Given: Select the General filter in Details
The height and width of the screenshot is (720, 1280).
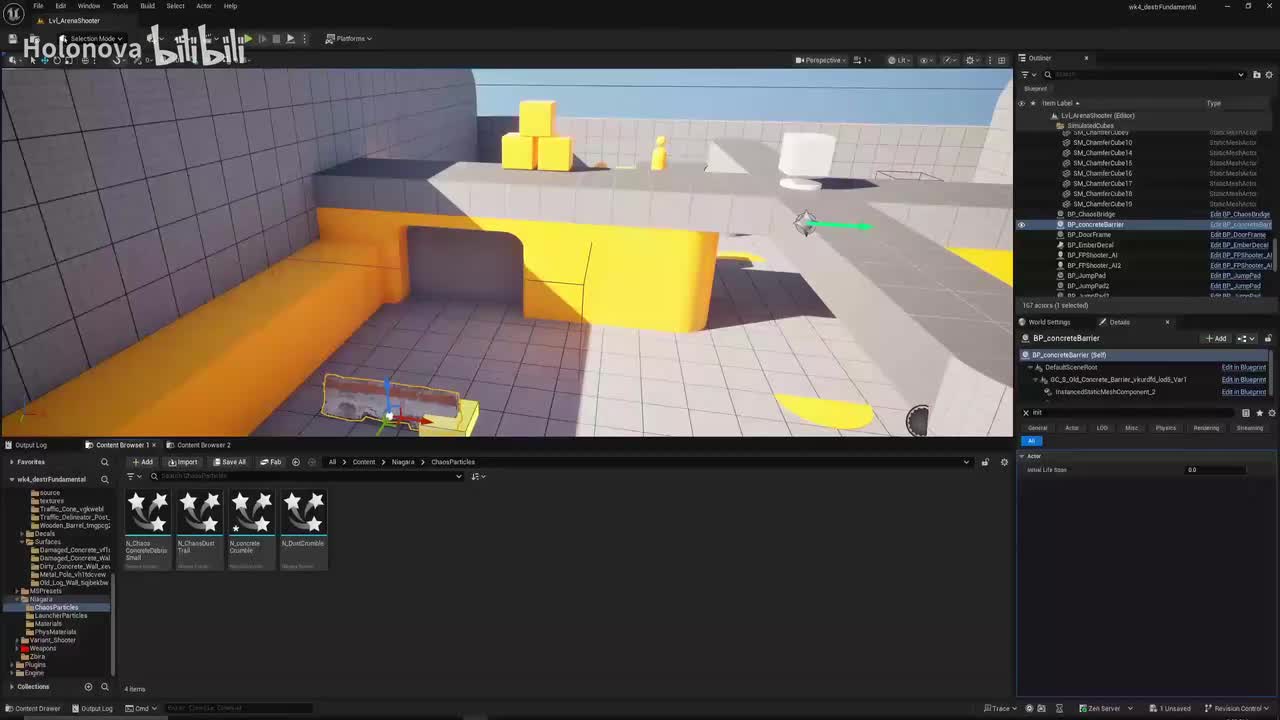Looking at the screenshot, I should coord(1038,428).
